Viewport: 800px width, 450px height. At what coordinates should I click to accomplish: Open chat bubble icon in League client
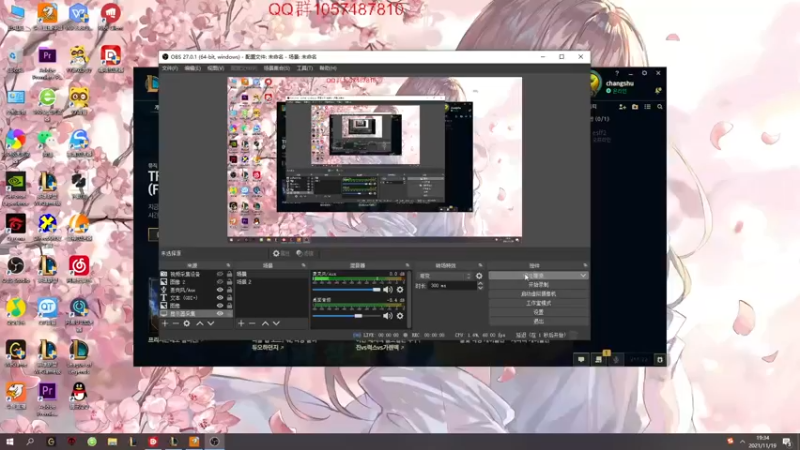pos(581,360)
